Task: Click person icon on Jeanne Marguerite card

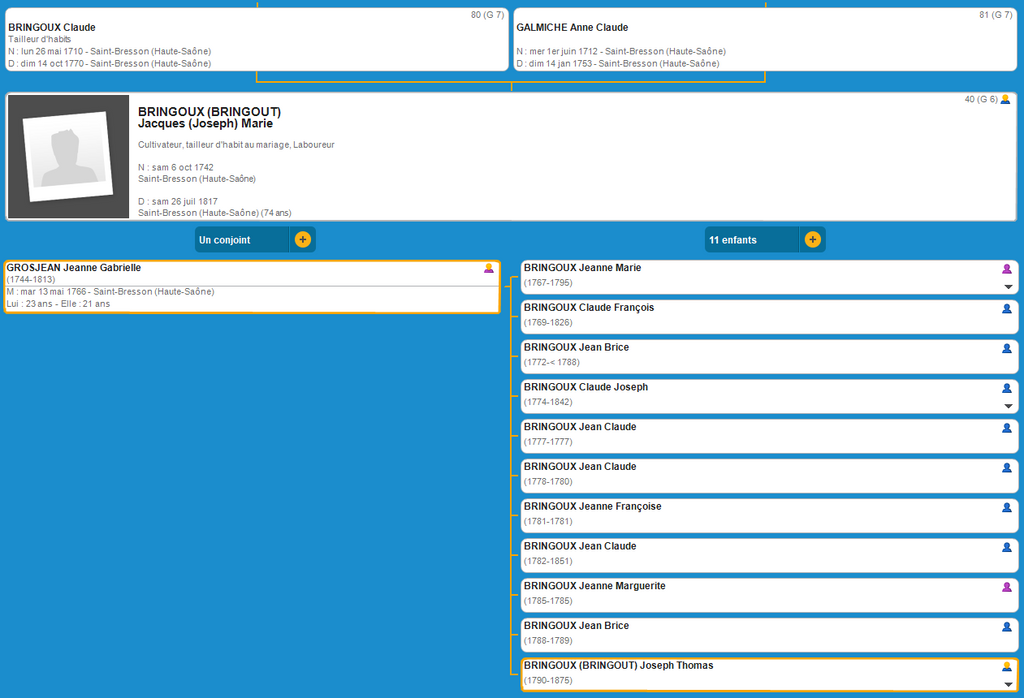Action: (x=1007, y=587)
